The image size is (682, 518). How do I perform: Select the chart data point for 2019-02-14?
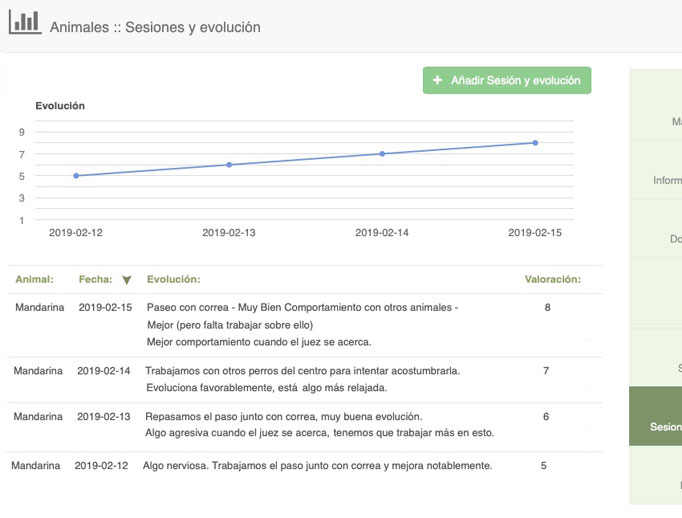coord(382,154)
